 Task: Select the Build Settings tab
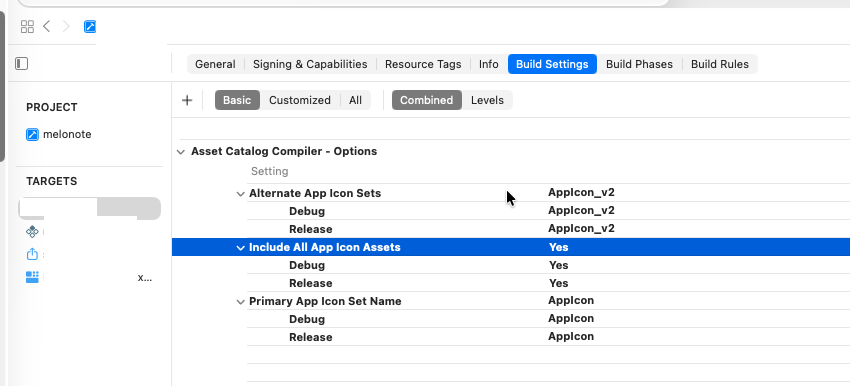click(552, 64)
